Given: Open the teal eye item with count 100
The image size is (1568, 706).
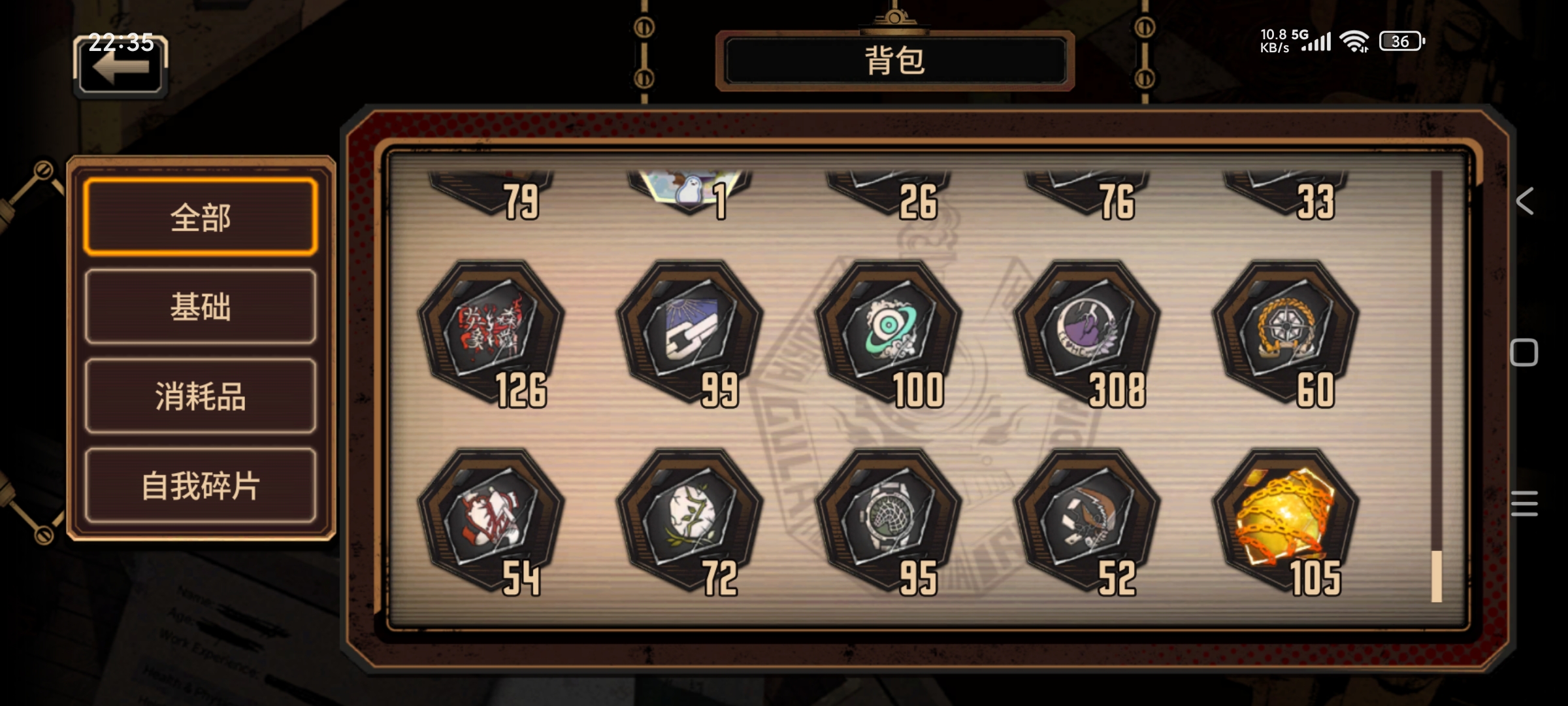Looking at the screenshot, I should (x=889, y=332).
